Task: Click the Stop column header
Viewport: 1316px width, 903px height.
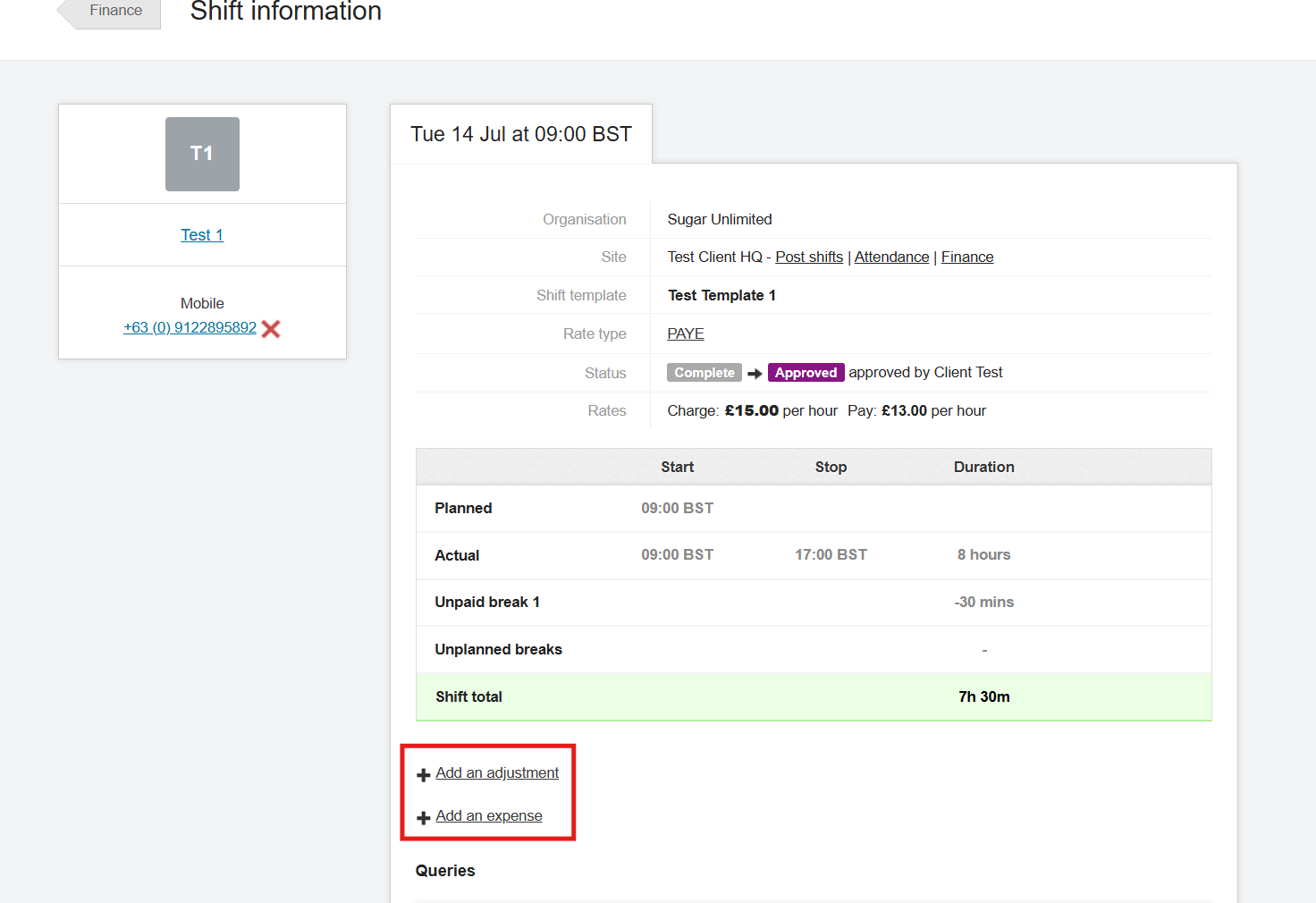Action: coord(831,467)
